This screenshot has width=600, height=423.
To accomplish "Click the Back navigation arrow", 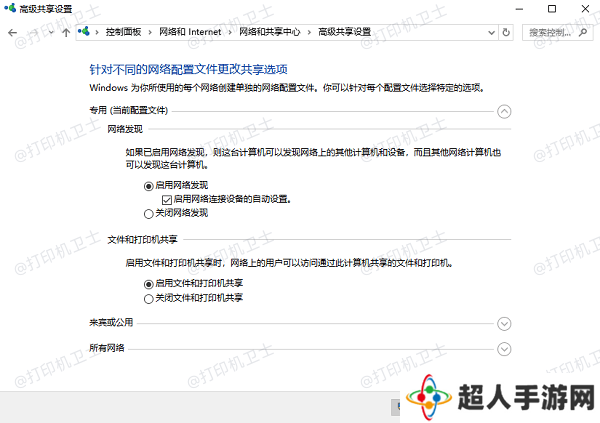I will pyautogui.click(x=12, y=32).
